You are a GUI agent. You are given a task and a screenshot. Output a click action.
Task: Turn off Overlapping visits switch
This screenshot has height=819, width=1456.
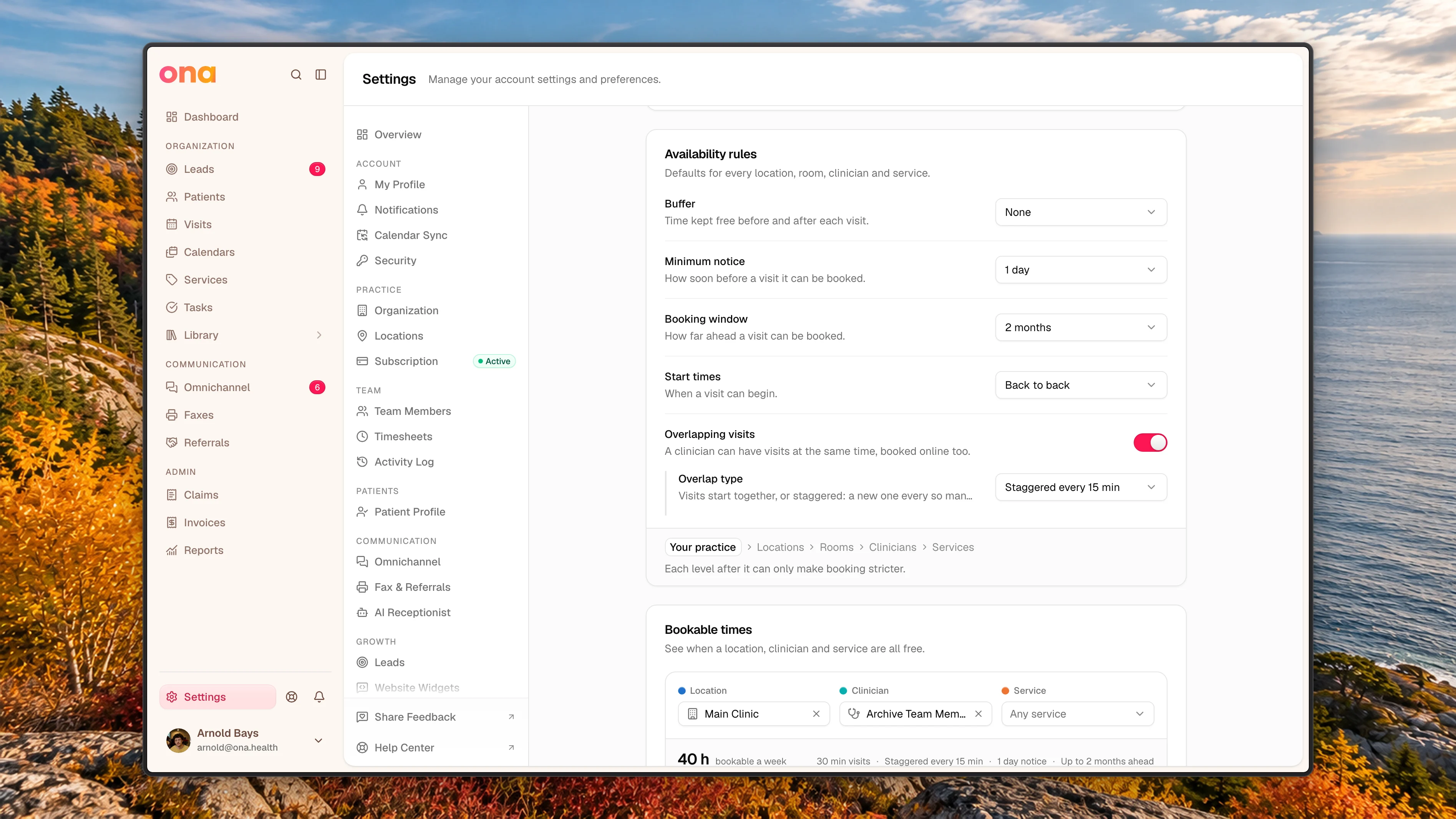point(1150,443)
